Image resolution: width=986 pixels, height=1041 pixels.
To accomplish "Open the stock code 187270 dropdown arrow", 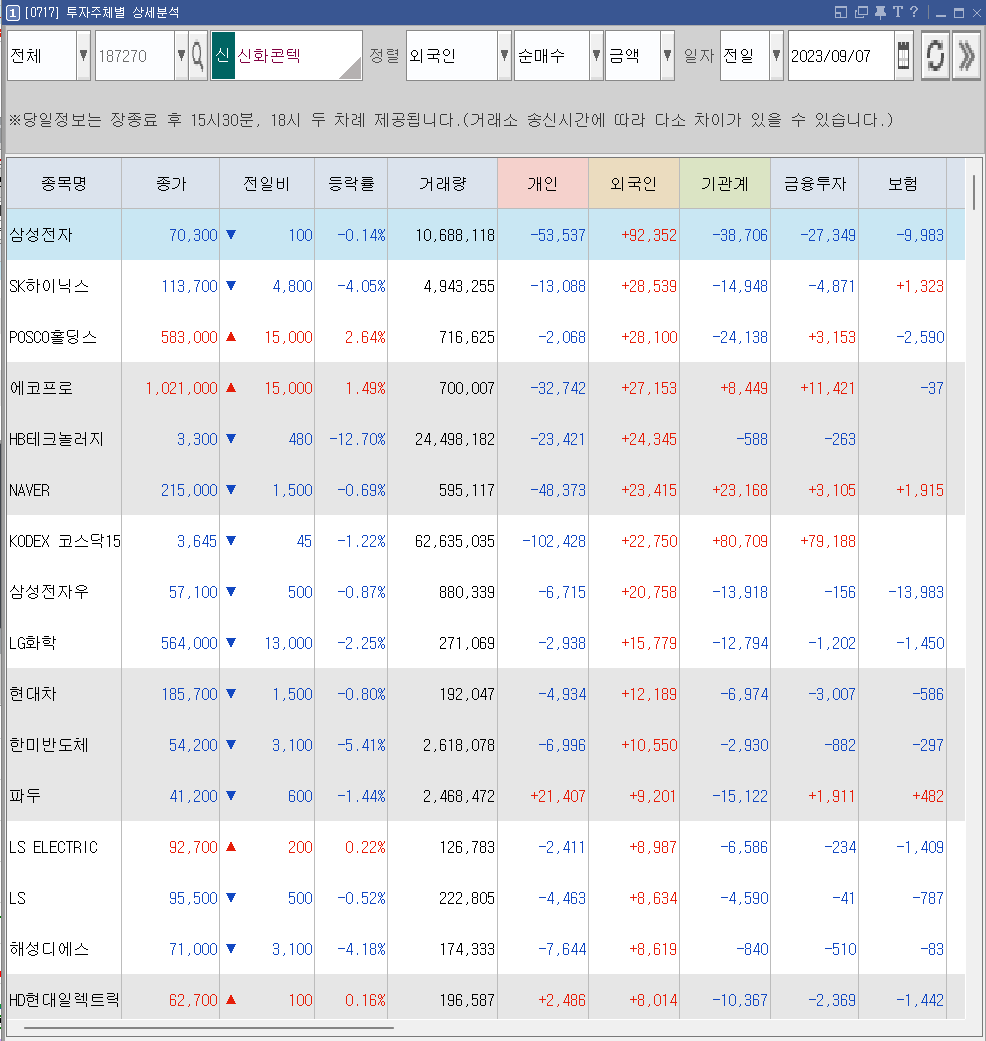I will coord(181,55).
